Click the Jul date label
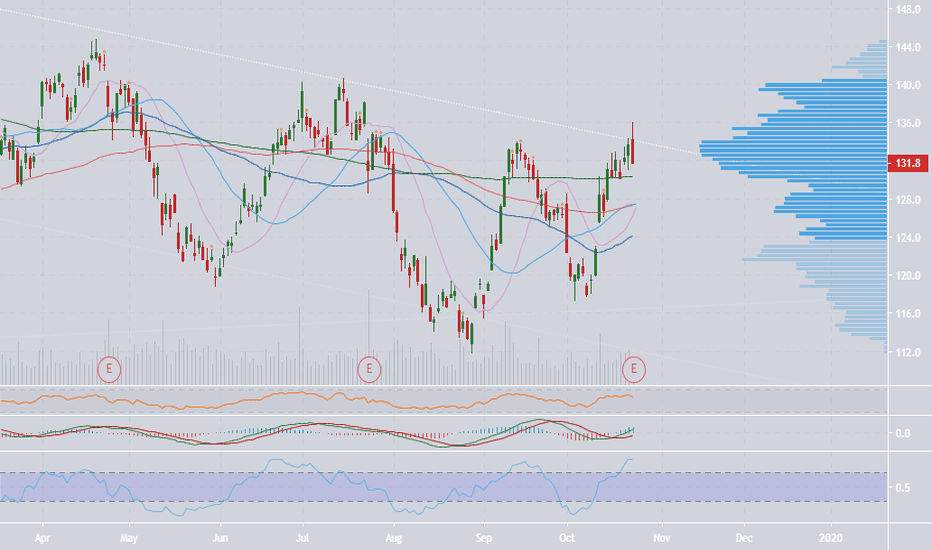 pos(303,538)
